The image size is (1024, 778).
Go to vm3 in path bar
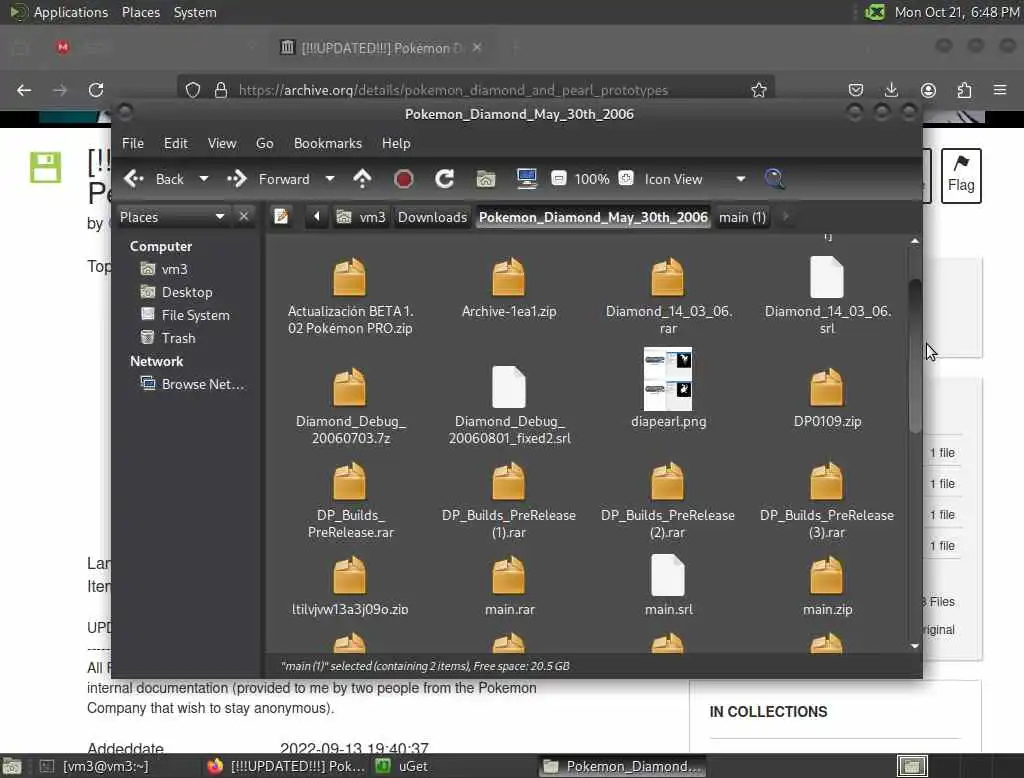coord(360,217)
